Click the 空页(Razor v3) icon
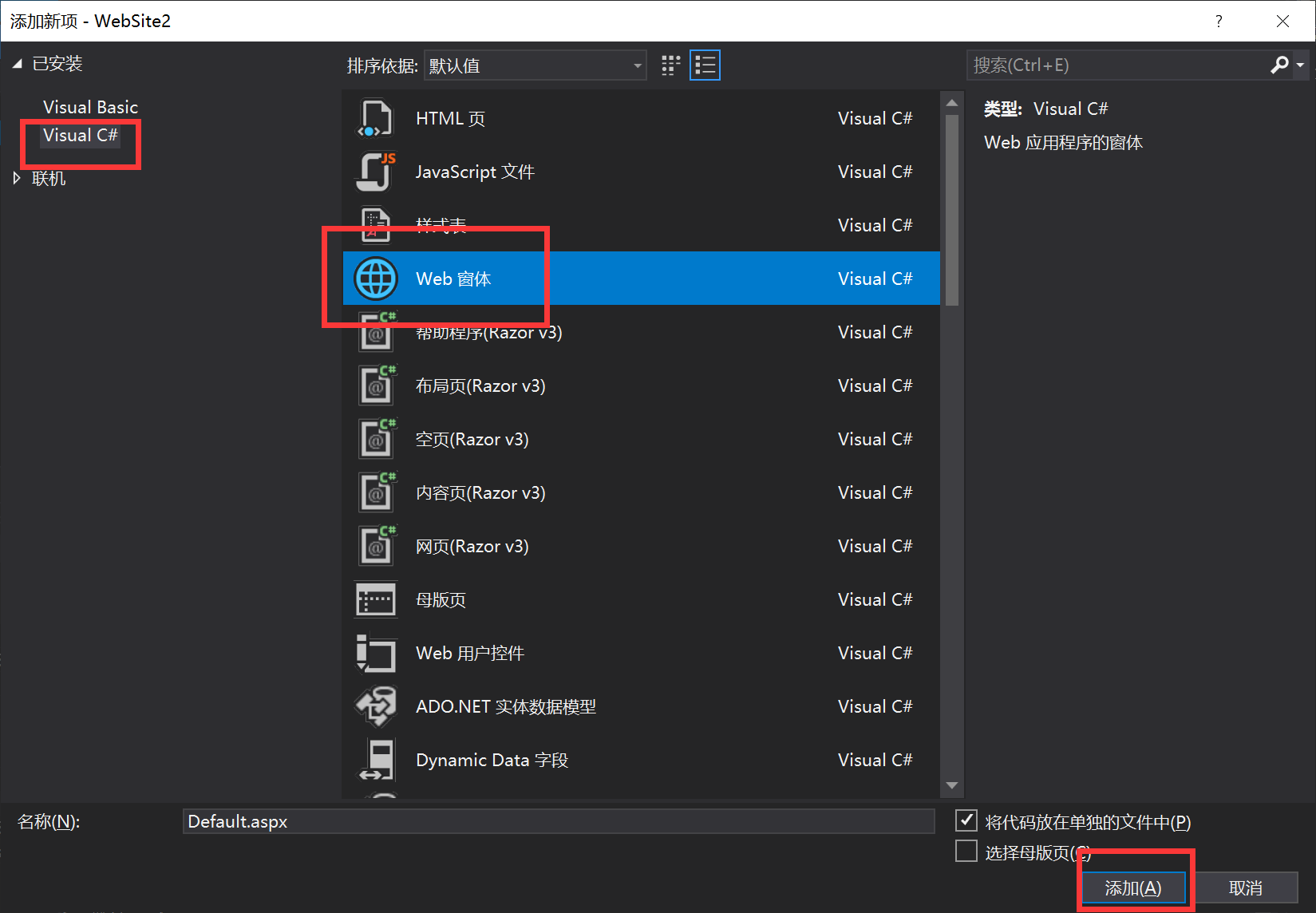 pyautogui.click(x=377, y=439)
